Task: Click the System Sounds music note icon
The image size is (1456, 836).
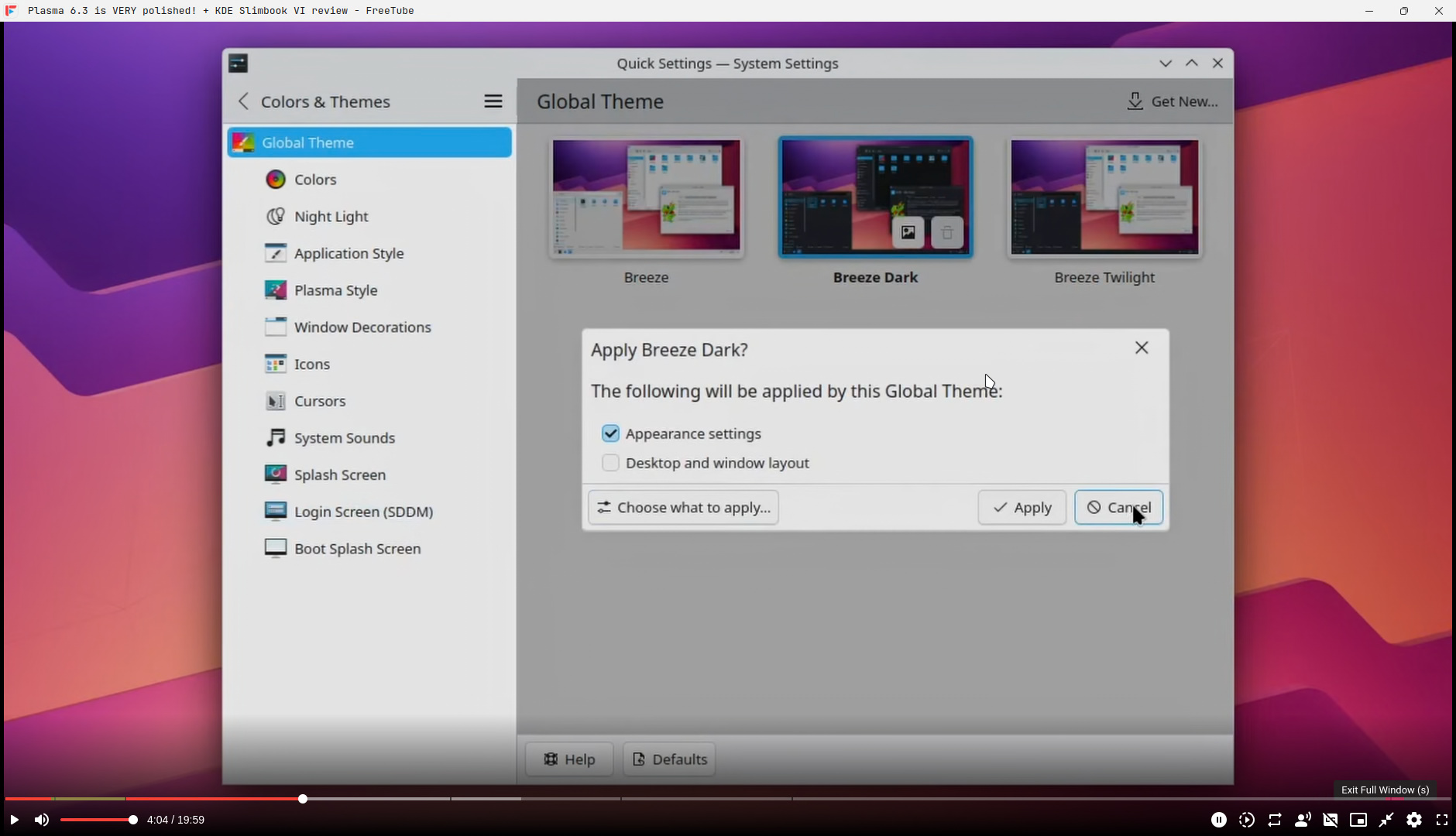Action: 276,438
